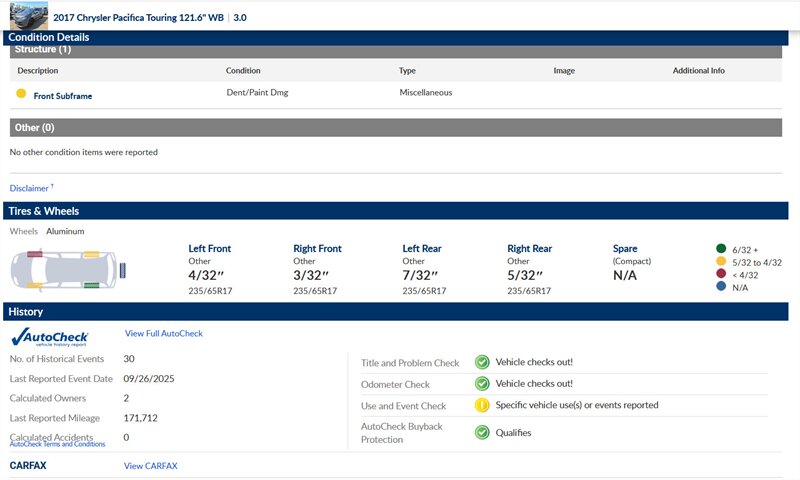The height and width of the screenshot is (480, 800).
Task: Open View Full AutoCheck report
Action: click(x=163, y=333)
